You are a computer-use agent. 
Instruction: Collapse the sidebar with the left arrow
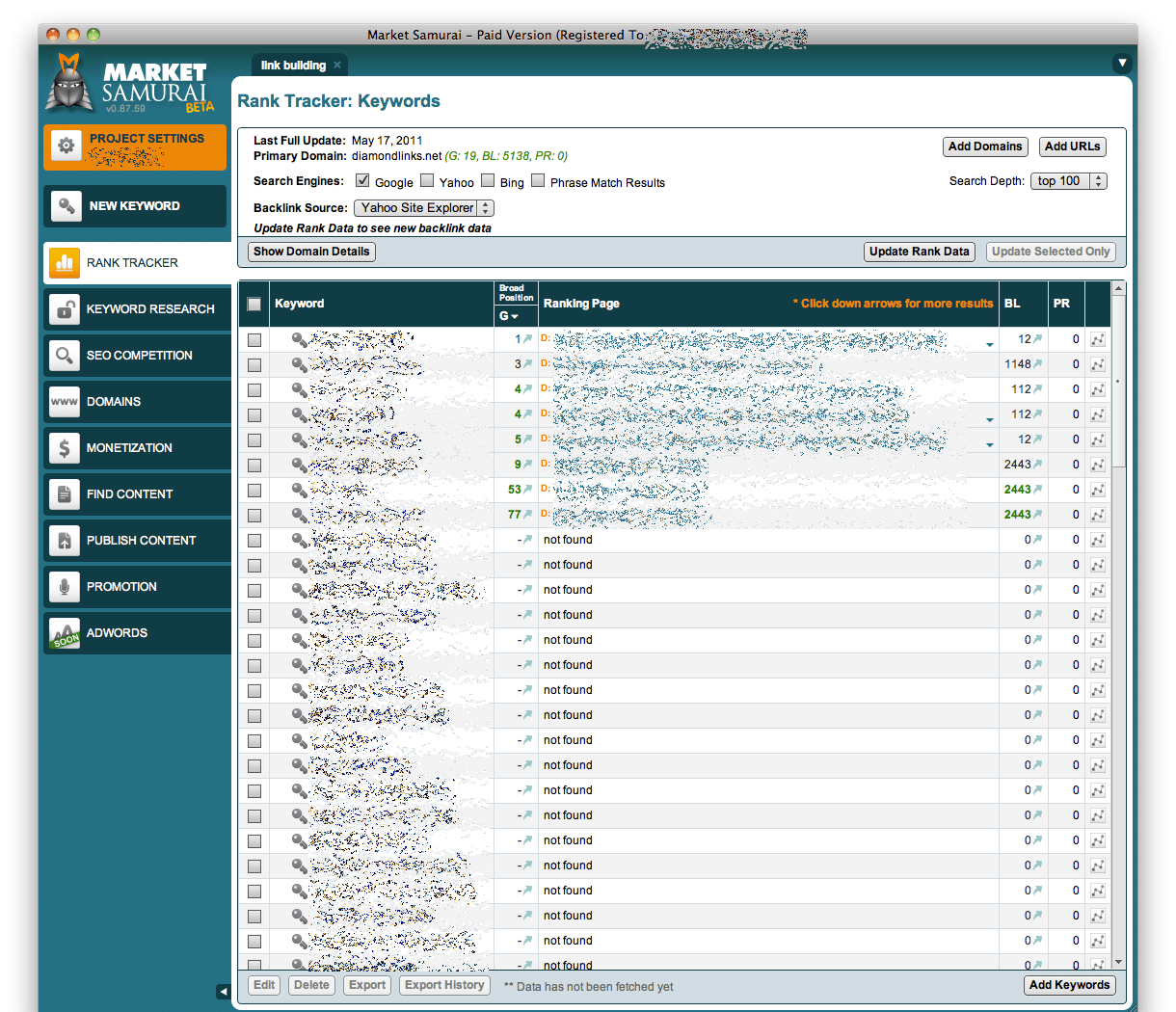tap(224, 991)
